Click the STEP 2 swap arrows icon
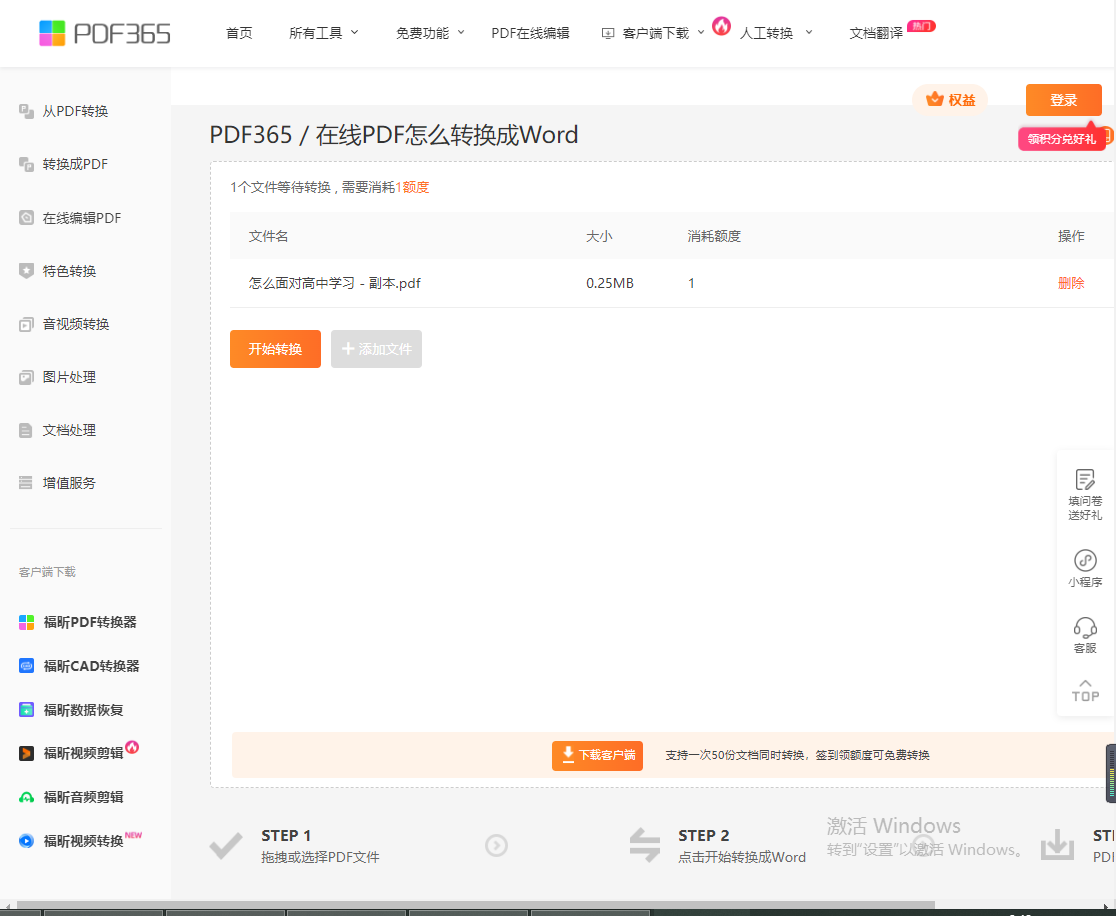This screenshot has height=916, width=1116. click(645, 845)
